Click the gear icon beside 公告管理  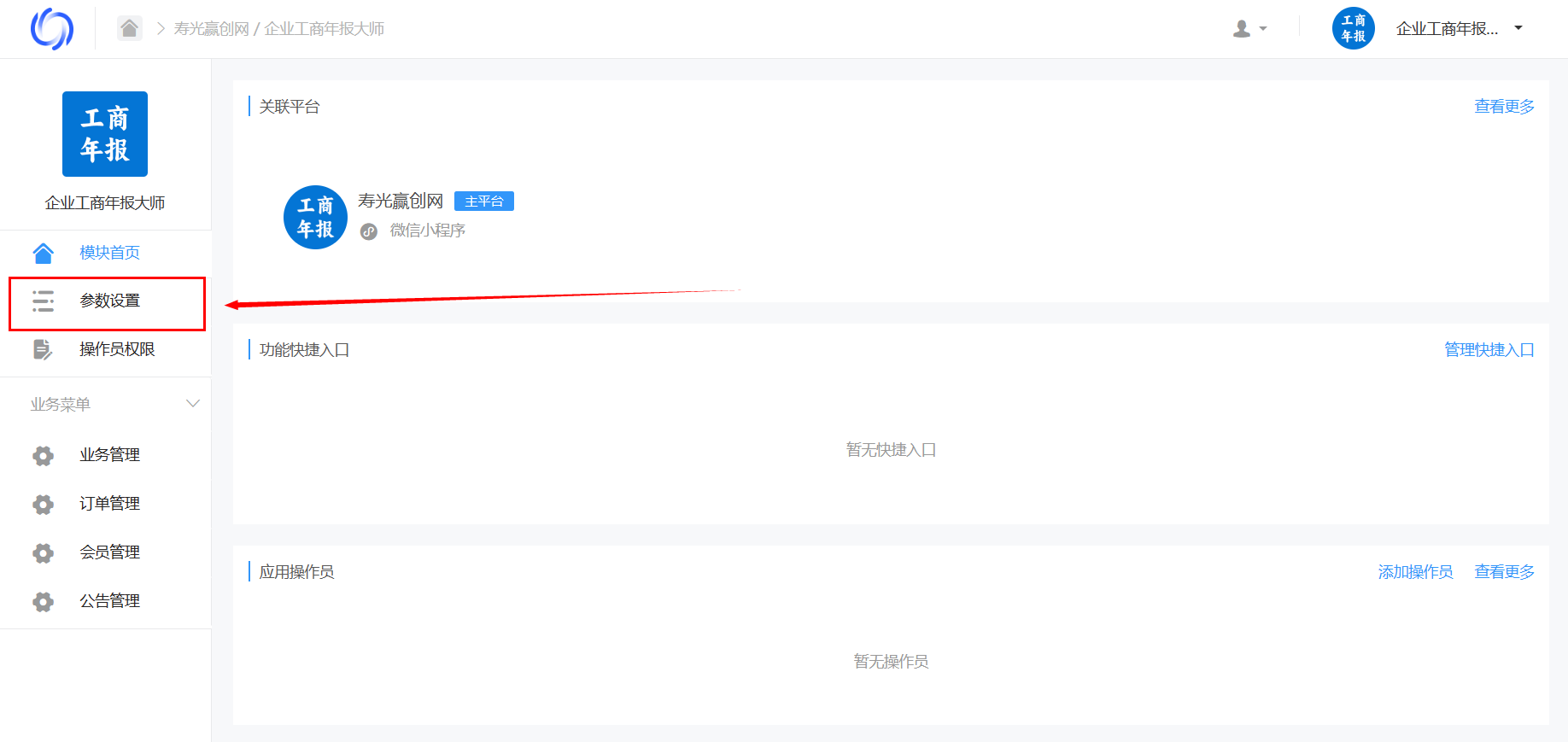[43, 601]
